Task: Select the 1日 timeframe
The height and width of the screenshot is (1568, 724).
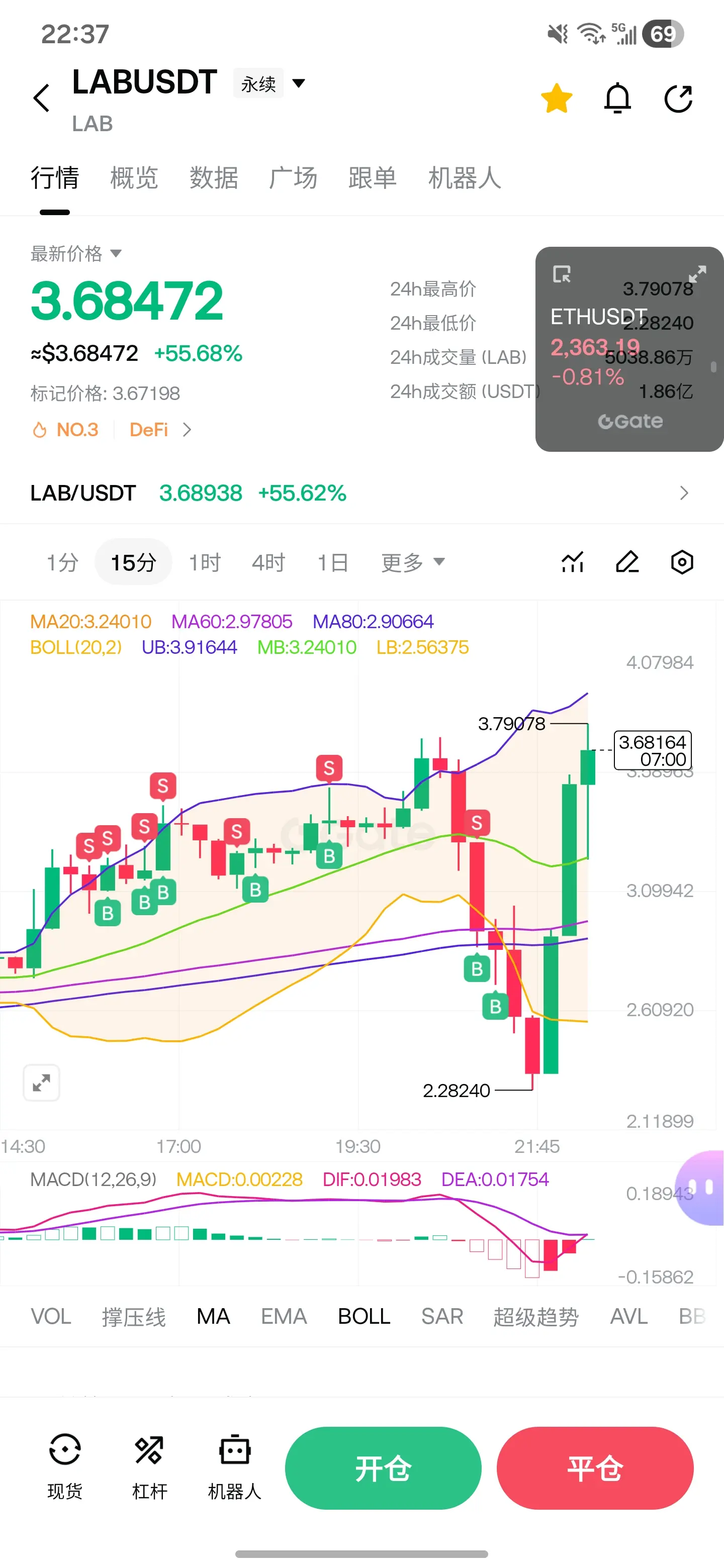Action: tap(332, 562)
